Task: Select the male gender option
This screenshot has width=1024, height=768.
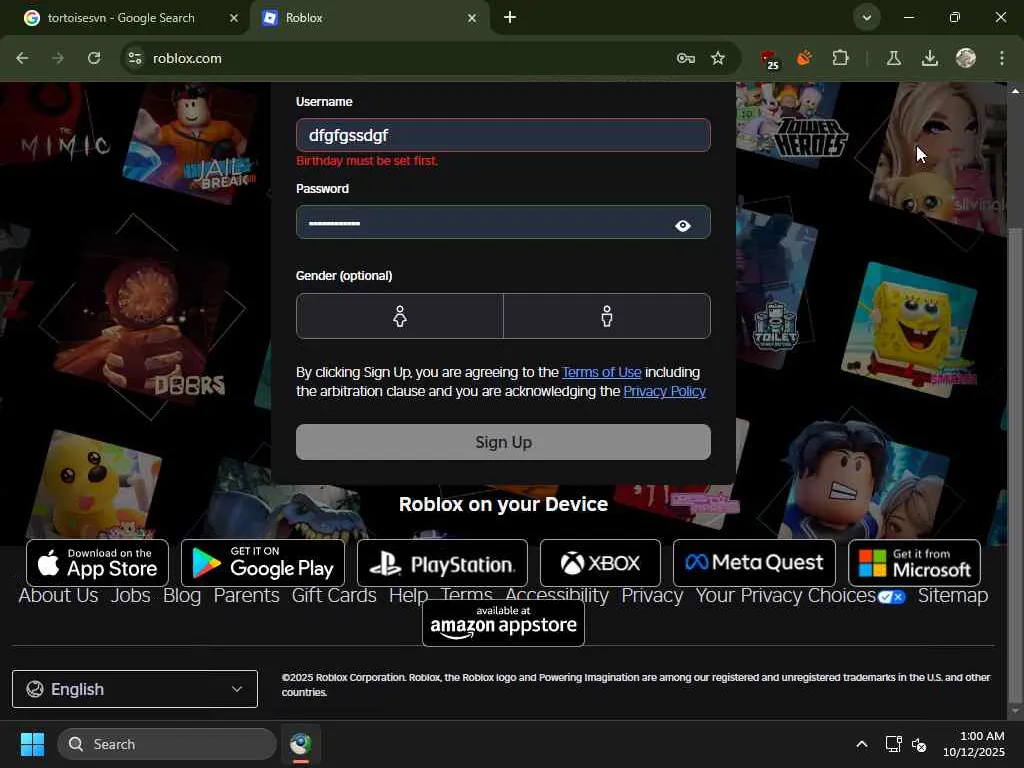Action: pos(607,316)
